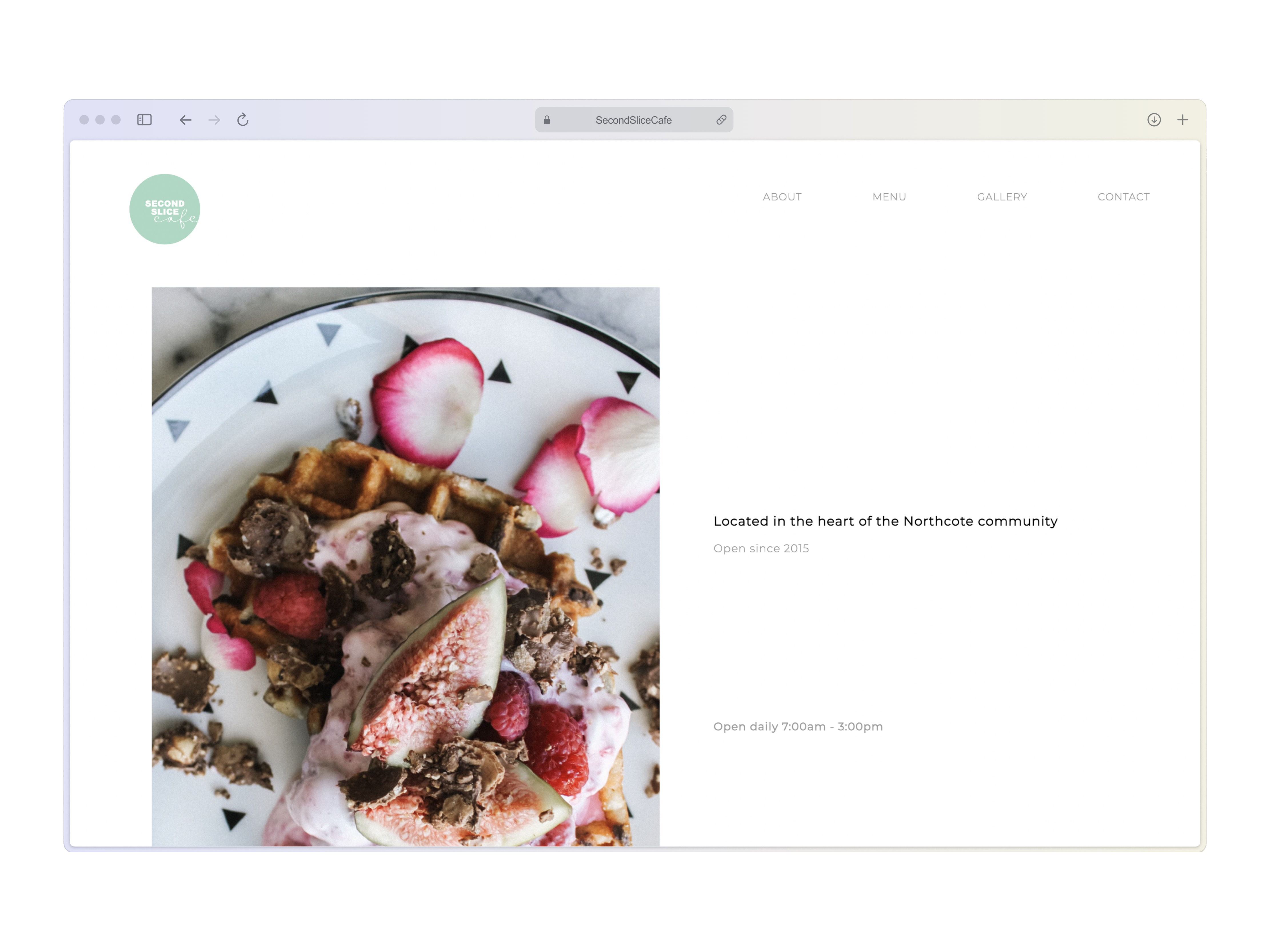
Task: Copy link using the chain icon
Action: (721, 120)
